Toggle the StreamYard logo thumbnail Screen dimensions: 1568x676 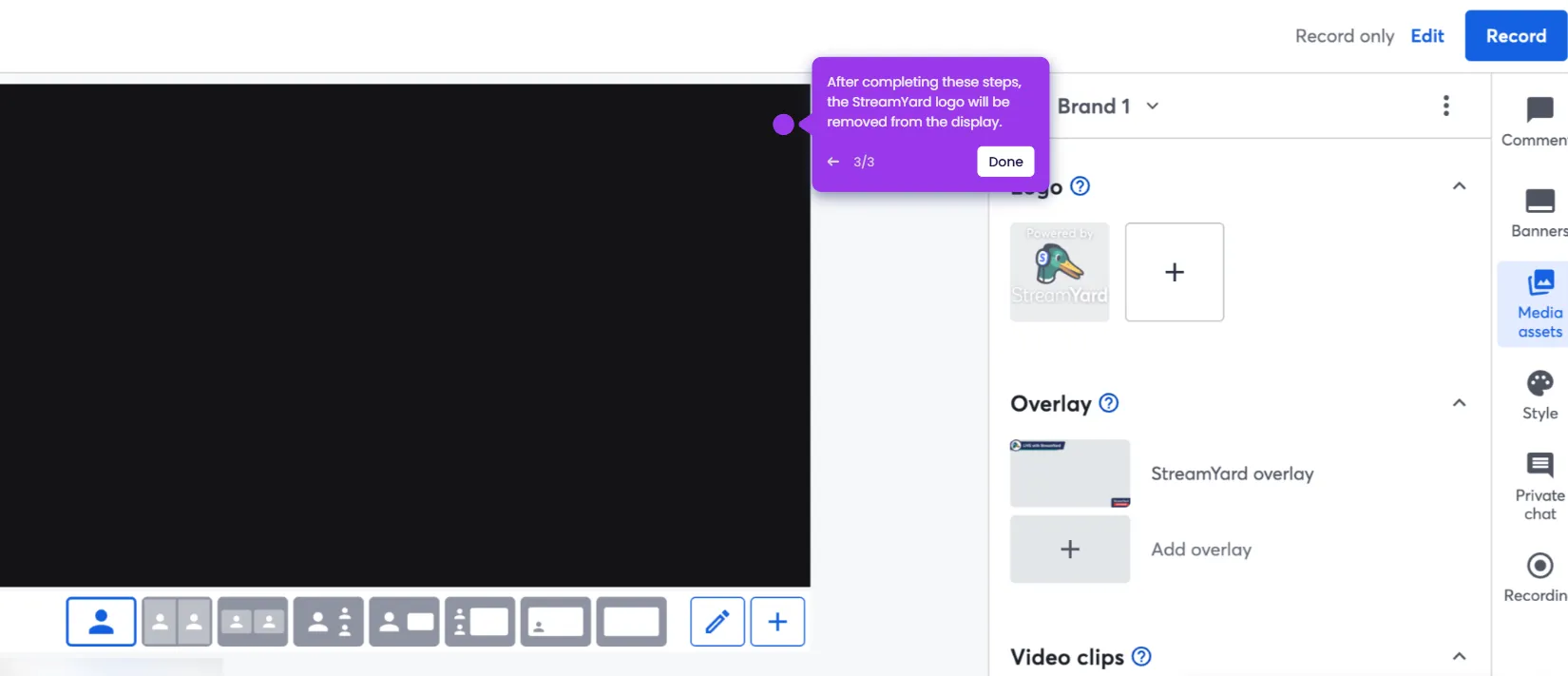1060,272
